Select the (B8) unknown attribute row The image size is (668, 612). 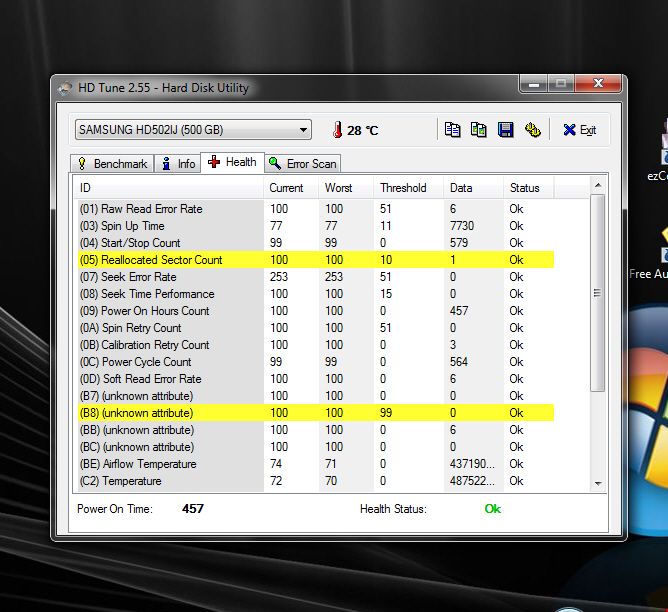(x=316, y=413)
